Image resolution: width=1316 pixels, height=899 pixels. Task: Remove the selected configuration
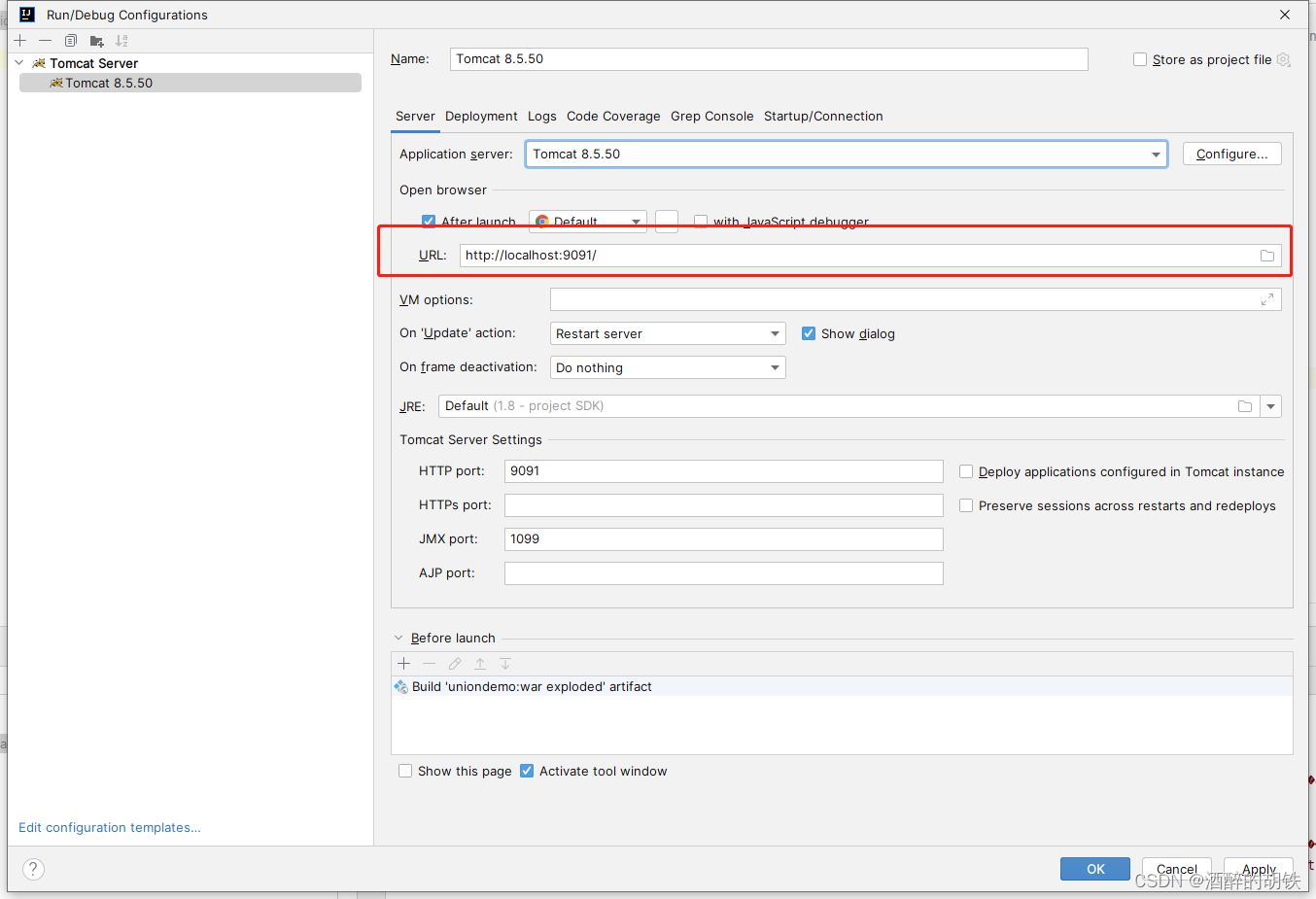45,41
